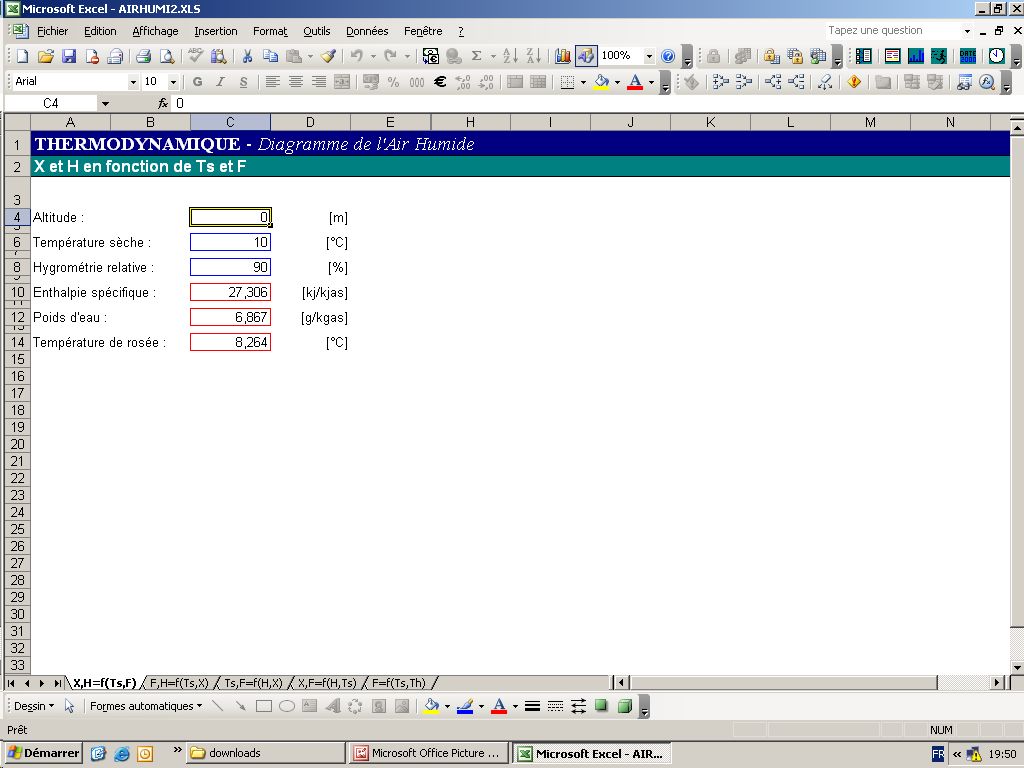This screenshot has height=768, width=1024.
Task: Open the Données menu
Action: (367, 31)
